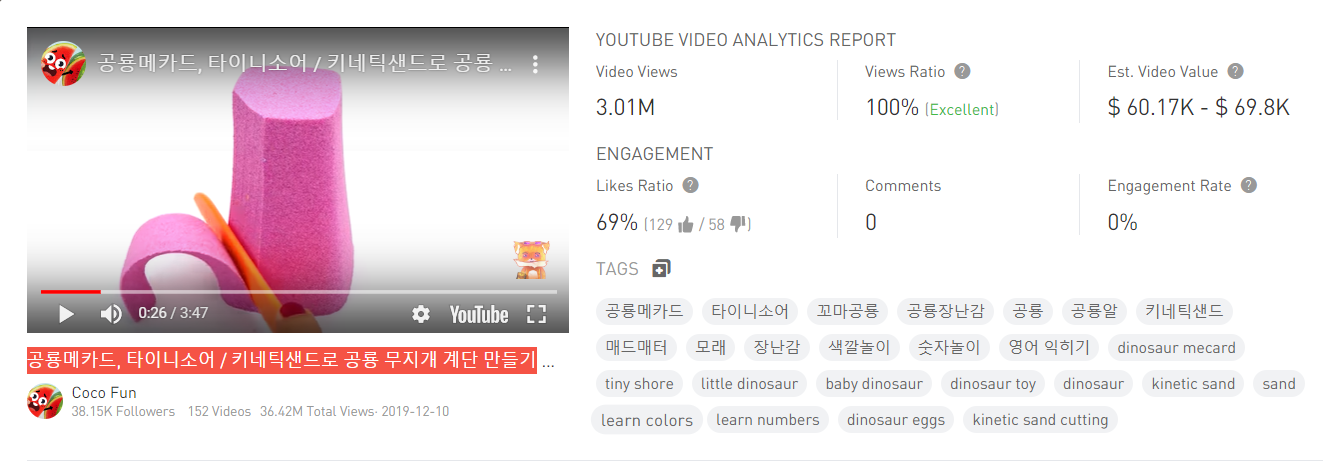The image size is (1340, 470).
Task: Select the learn colors tag
Action: pyautogui.click(x=647, y=420)
